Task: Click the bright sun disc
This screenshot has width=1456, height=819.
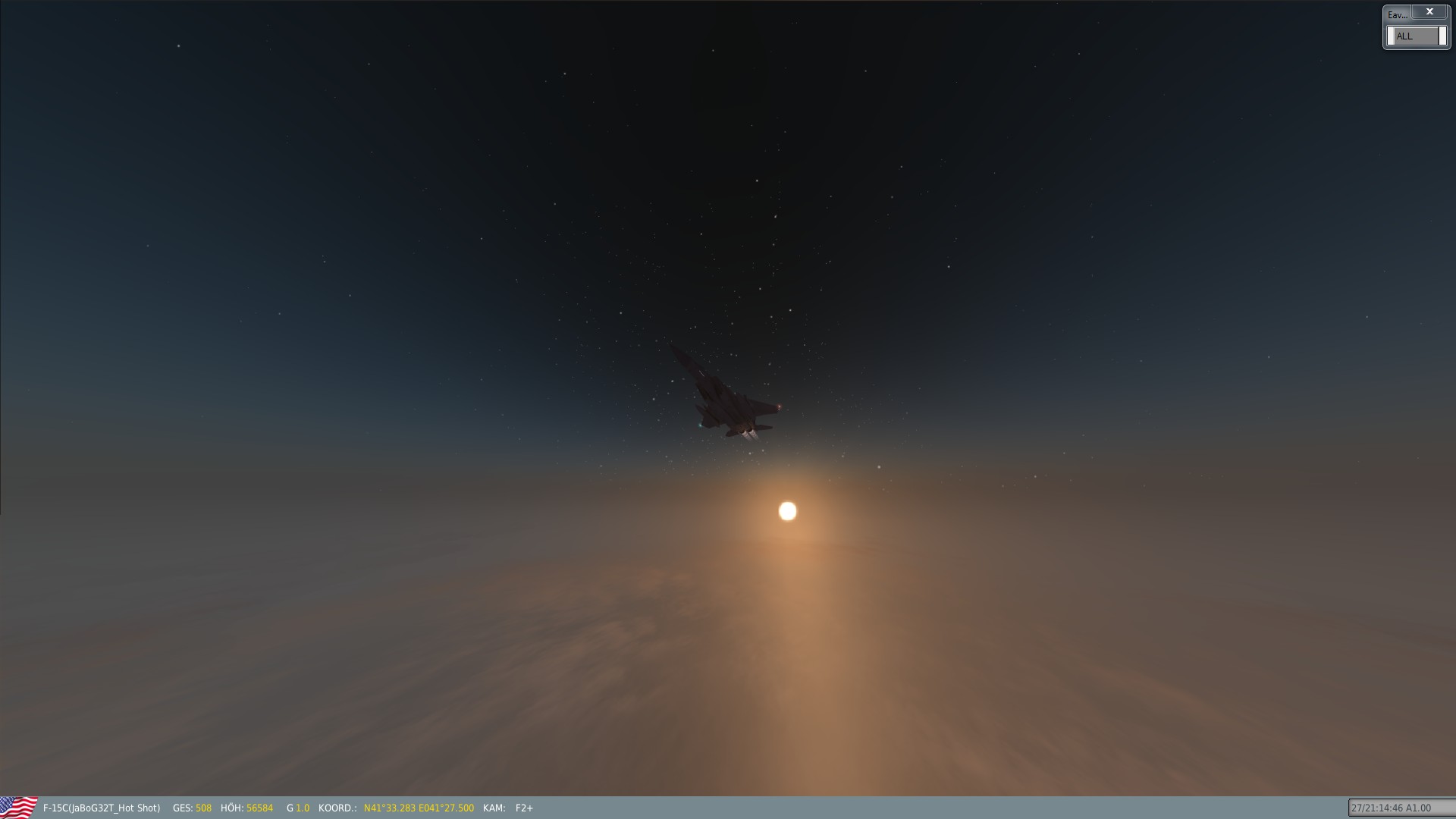Action: coord(788,512)
